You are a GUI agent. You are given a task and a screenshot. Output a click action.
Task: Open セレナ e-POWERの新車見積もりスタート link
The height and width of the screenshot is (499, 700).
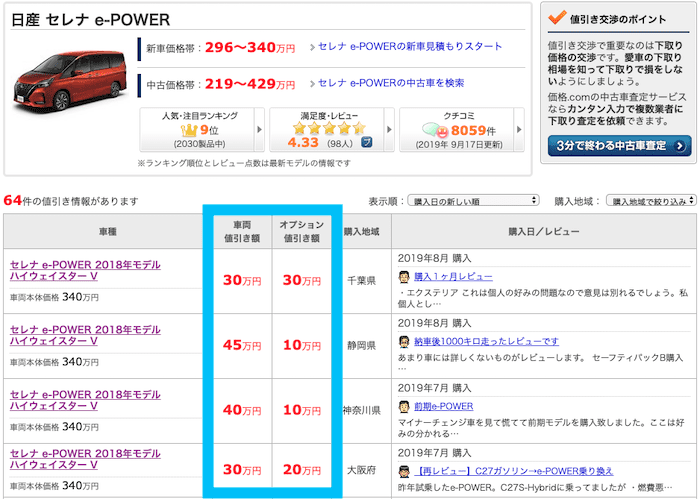pyautogui.click(x=410, y=46)
